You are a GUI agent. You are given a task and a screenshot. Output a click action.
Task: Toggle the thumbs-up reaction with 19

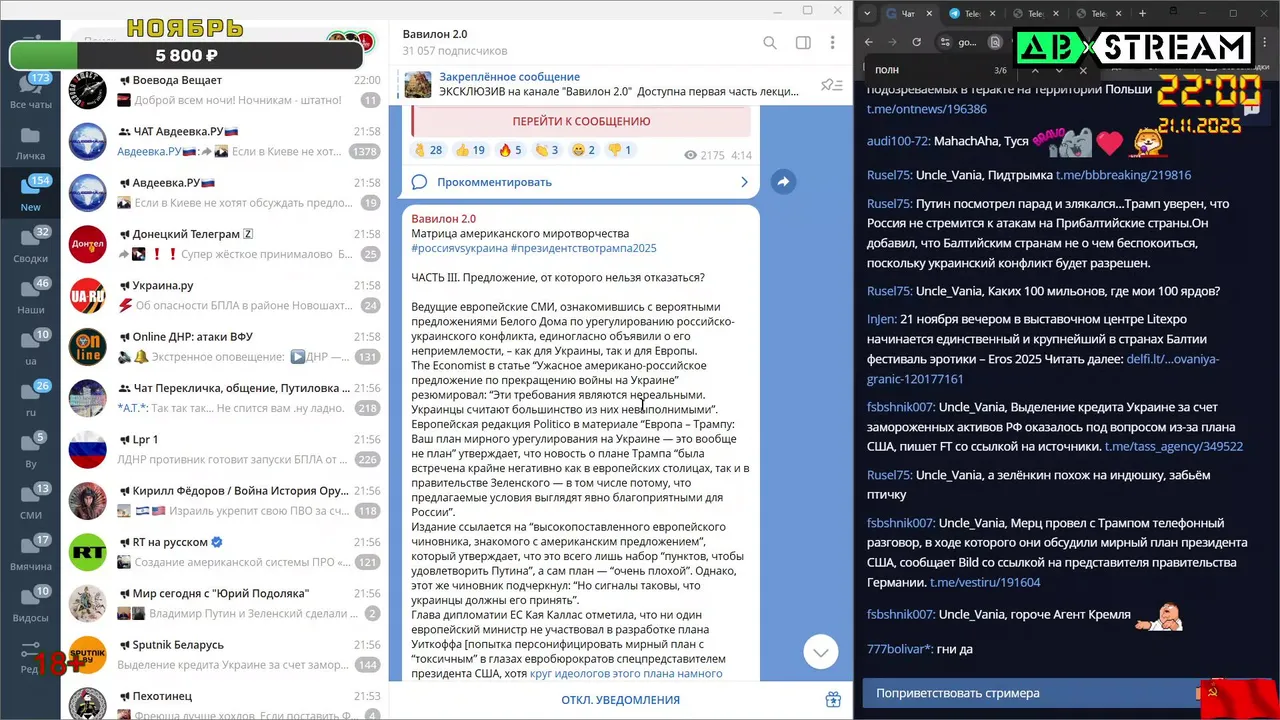tap(471, 150)
